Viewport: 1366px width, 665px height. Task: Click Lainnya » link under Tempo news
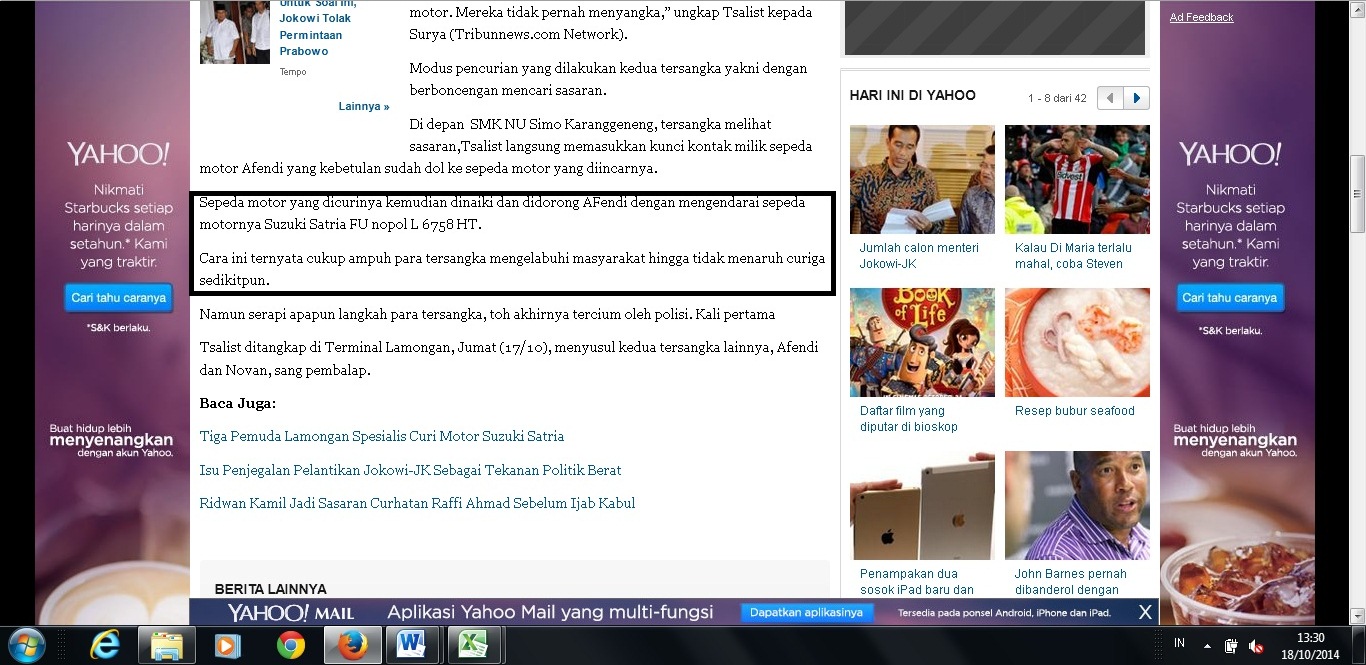pyautogui.click(x=364, y=106)
